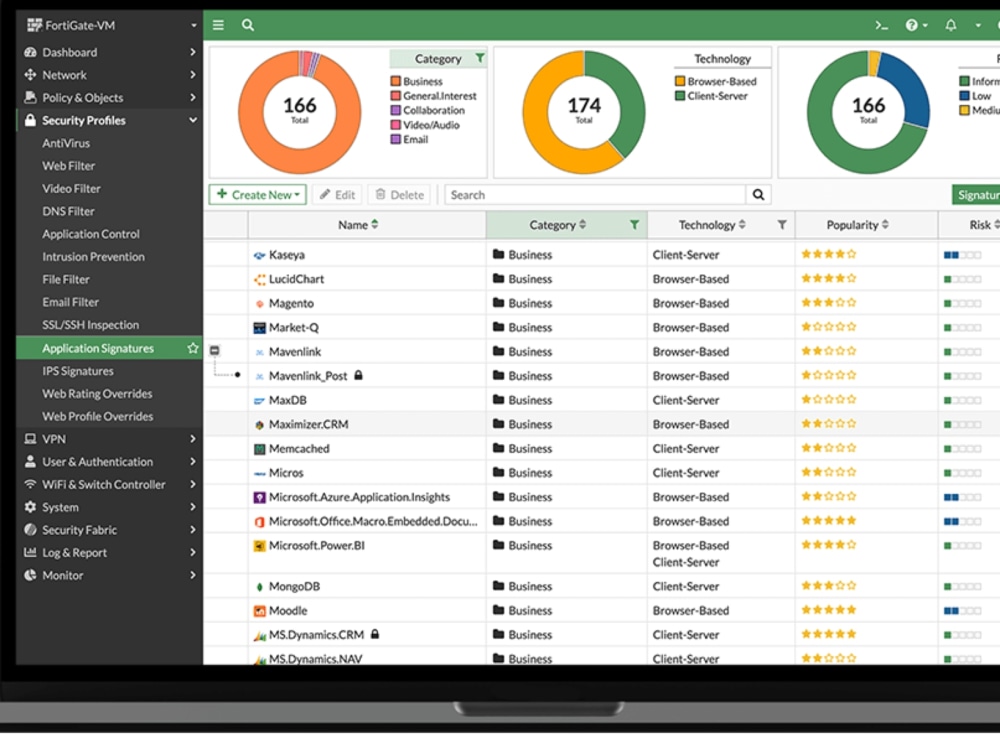
Task: Click Microsoft.Azure.Application.Insights icon
Action: [x=259, y=497]
